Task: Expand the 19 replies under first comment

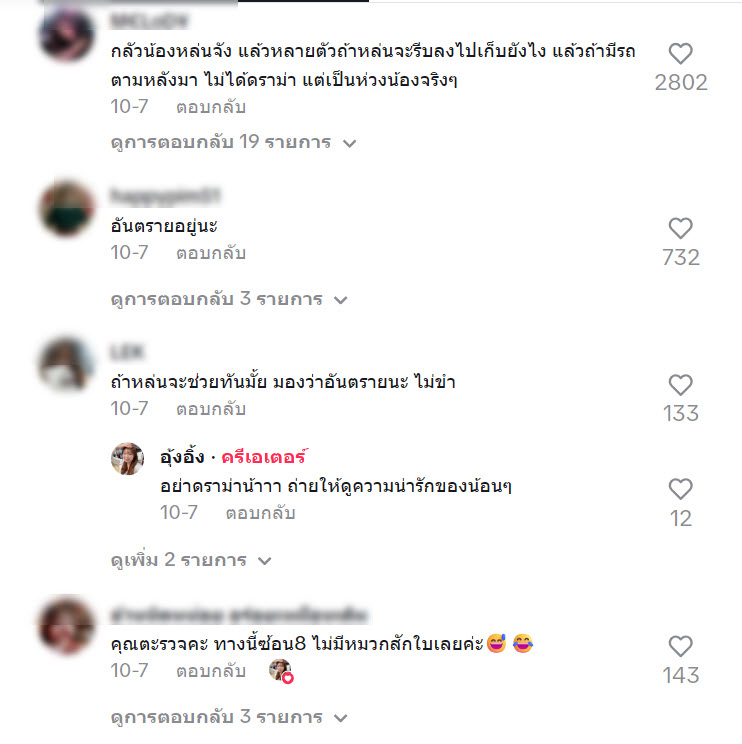Action: coord(233,142)
